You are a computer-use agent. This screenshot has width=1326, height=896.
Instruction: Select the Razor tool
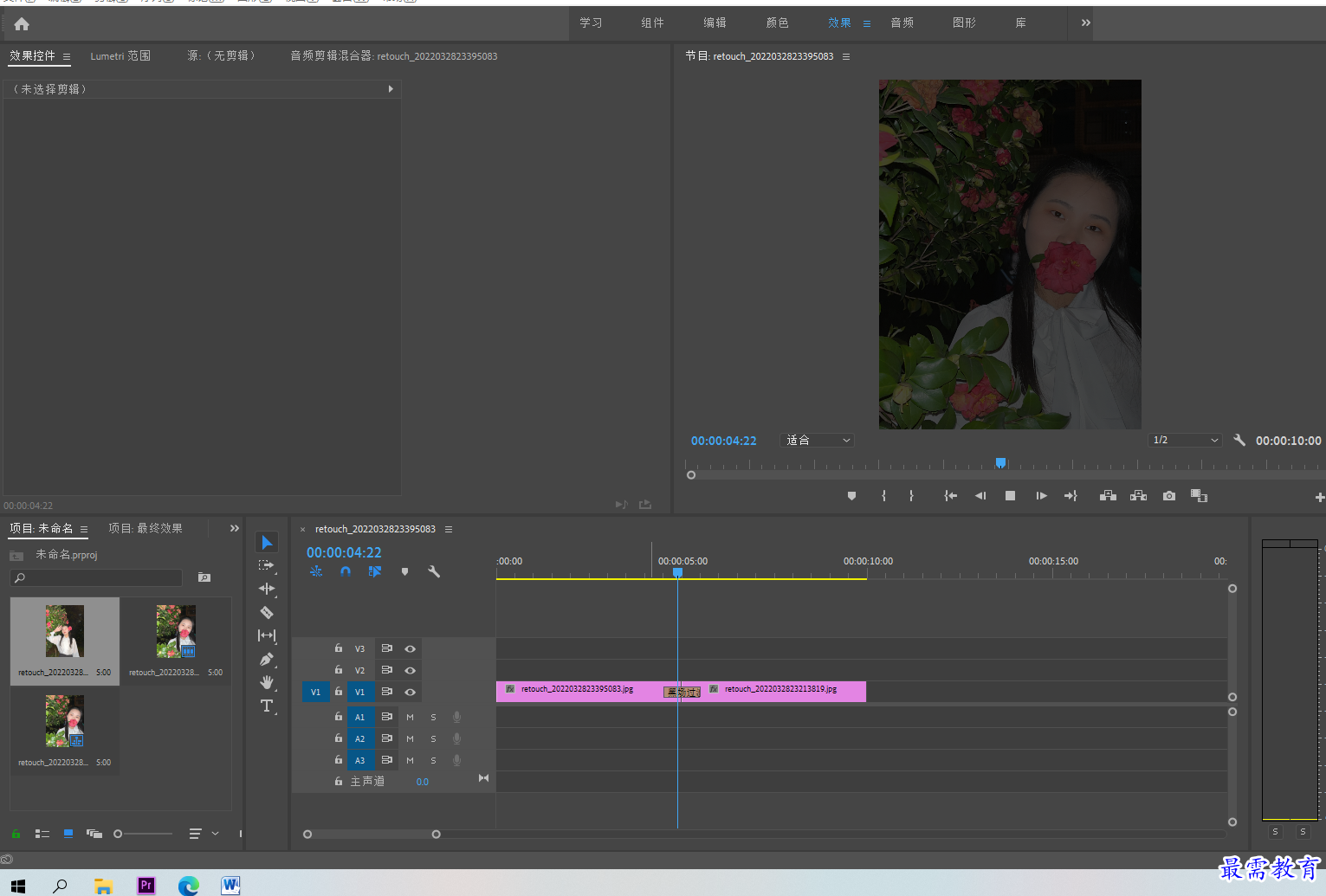[x=267, y=612]
